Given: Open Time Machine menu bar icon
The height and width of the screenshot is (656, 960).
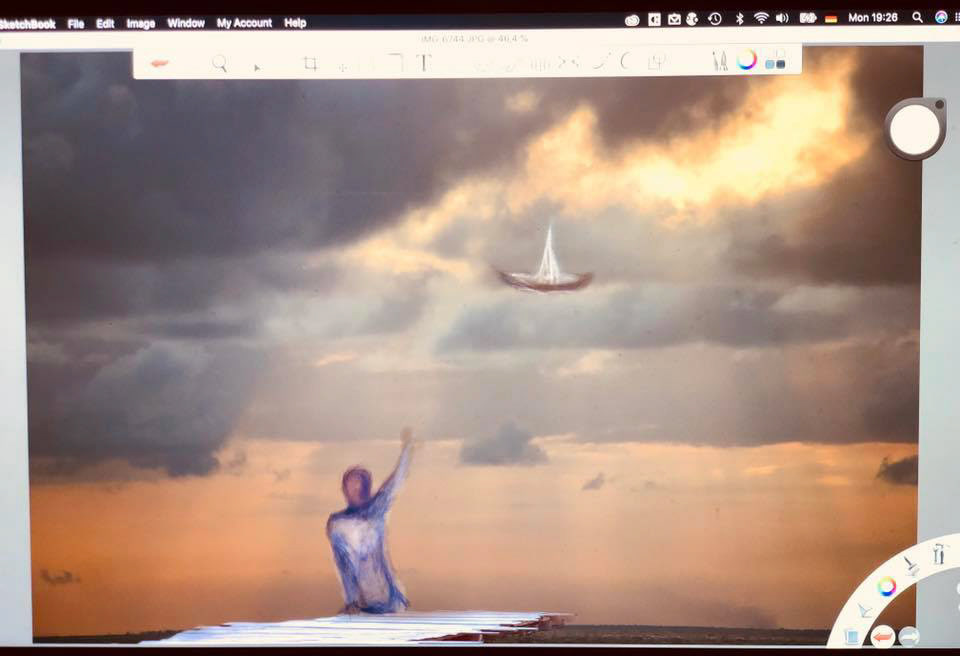Looking at the screenshot, I should [x=714, y=19].
